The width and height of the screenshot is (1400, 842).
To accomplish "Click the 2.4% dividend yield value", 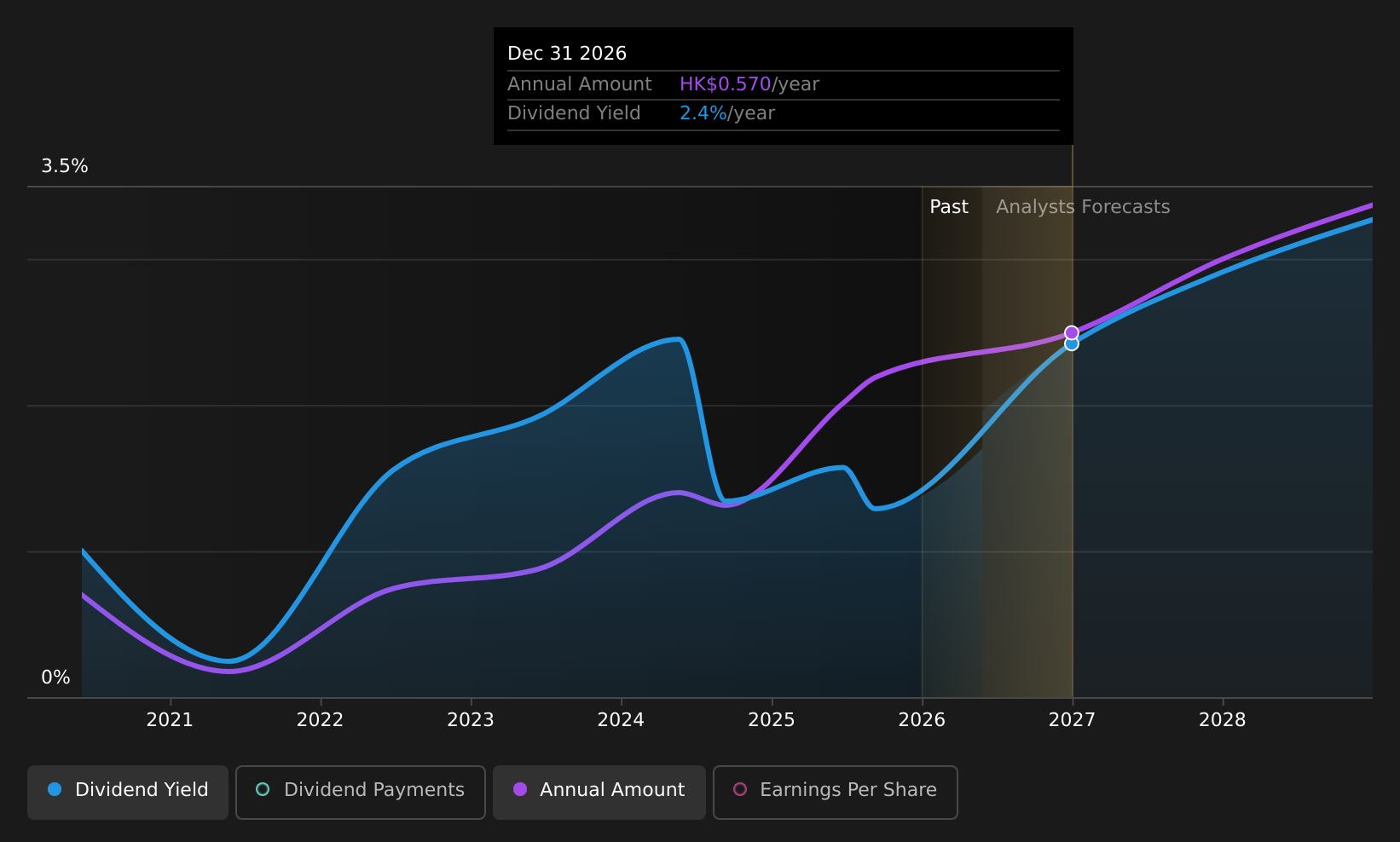I will click(x=703, y=113).
